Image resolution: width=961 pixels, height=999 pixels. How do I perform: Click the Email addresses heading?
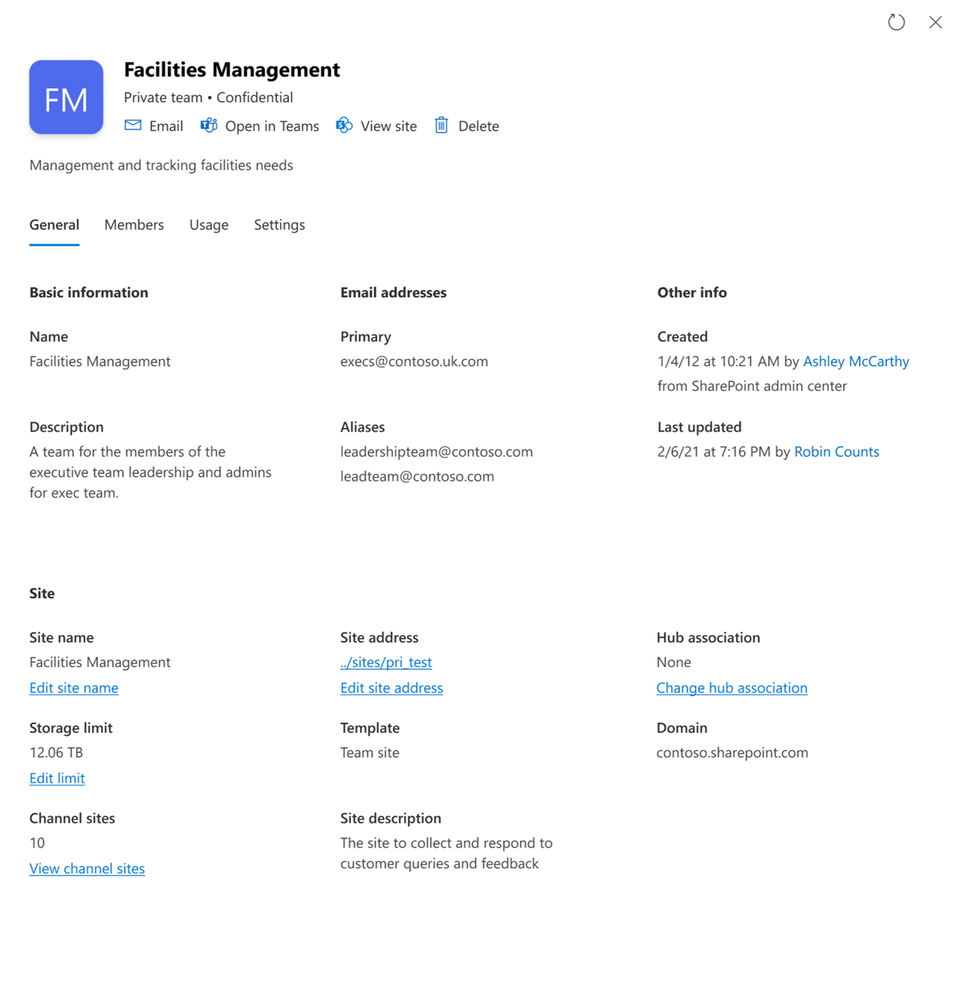click(x=393, y=292)
